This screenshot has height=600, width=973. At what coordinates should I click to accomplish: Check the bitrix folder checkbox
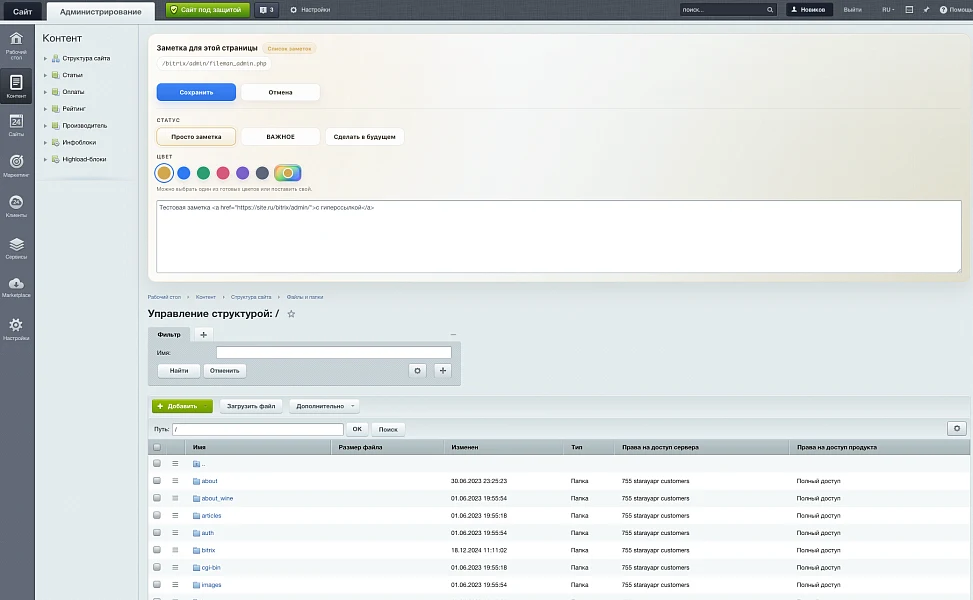point(157,550)
